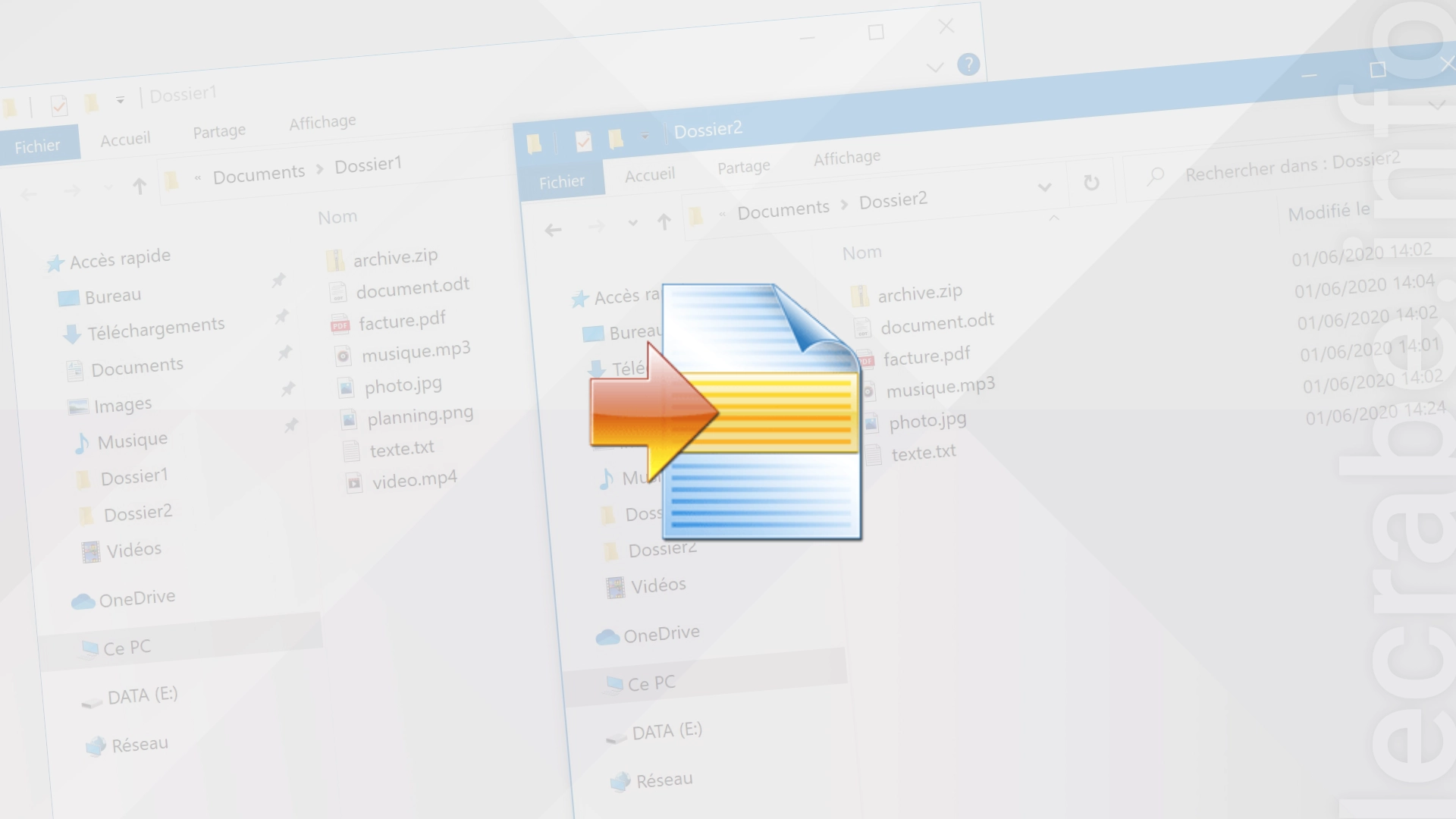The image size is (1456, 819).
Task: Open DATA (E:) drive in Dossier1 sidebar
Action: click(x=143, y=695)
